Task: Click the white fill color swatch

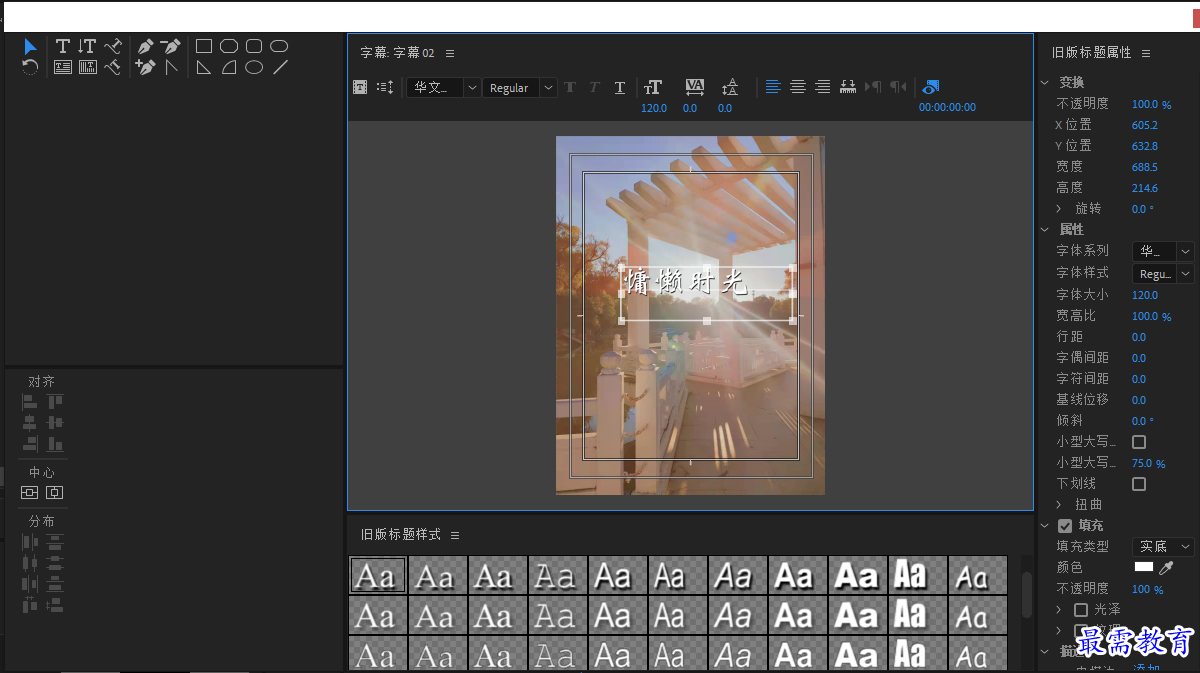Action: (x=1143, y=567)
